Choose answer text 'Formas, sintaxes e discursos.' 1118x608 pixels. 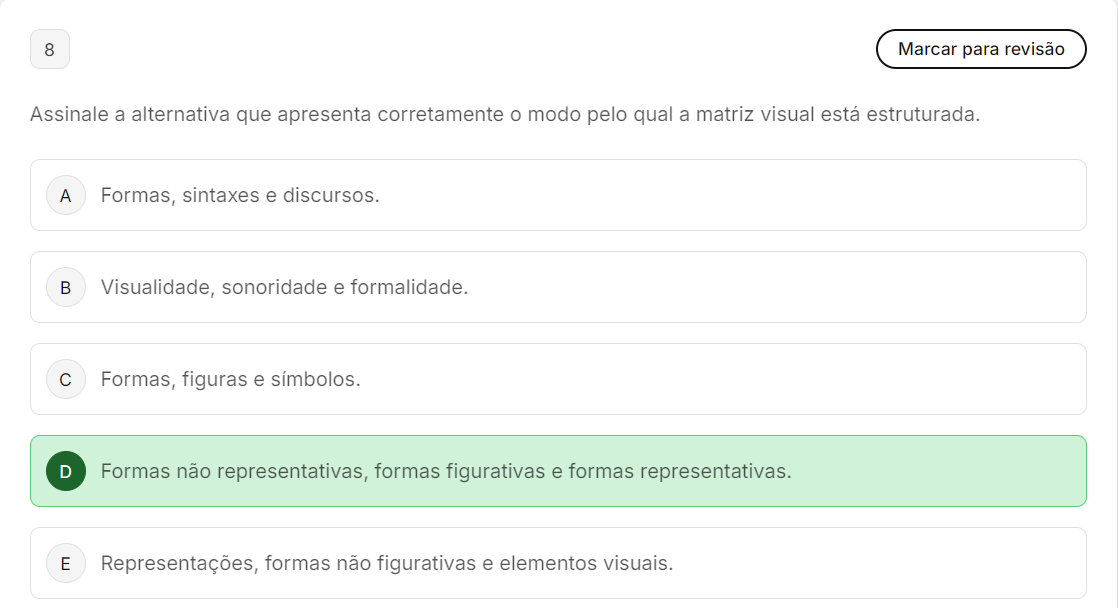[x=240, y=195]
